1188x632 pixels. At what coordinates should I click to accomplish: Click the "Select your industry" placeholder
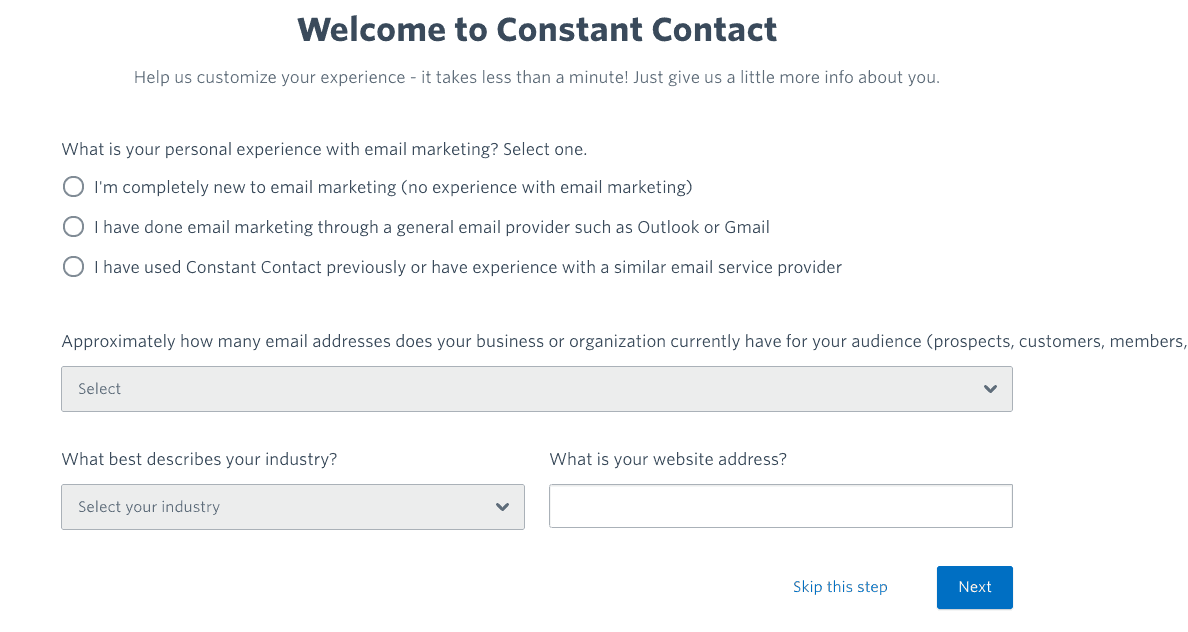pyautogui.click(x=148, y=506)
